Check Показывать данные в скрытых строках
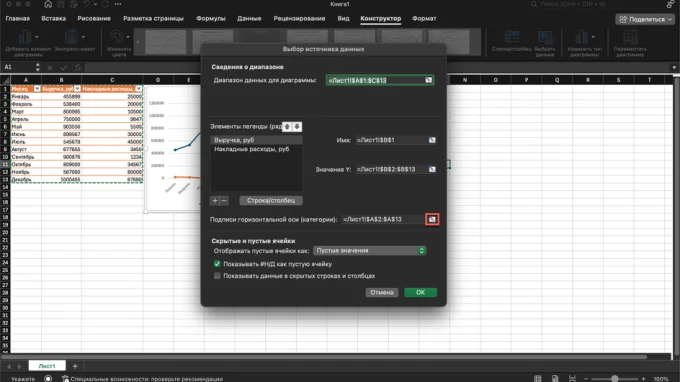The image size is (680, 382). [217, 276]
